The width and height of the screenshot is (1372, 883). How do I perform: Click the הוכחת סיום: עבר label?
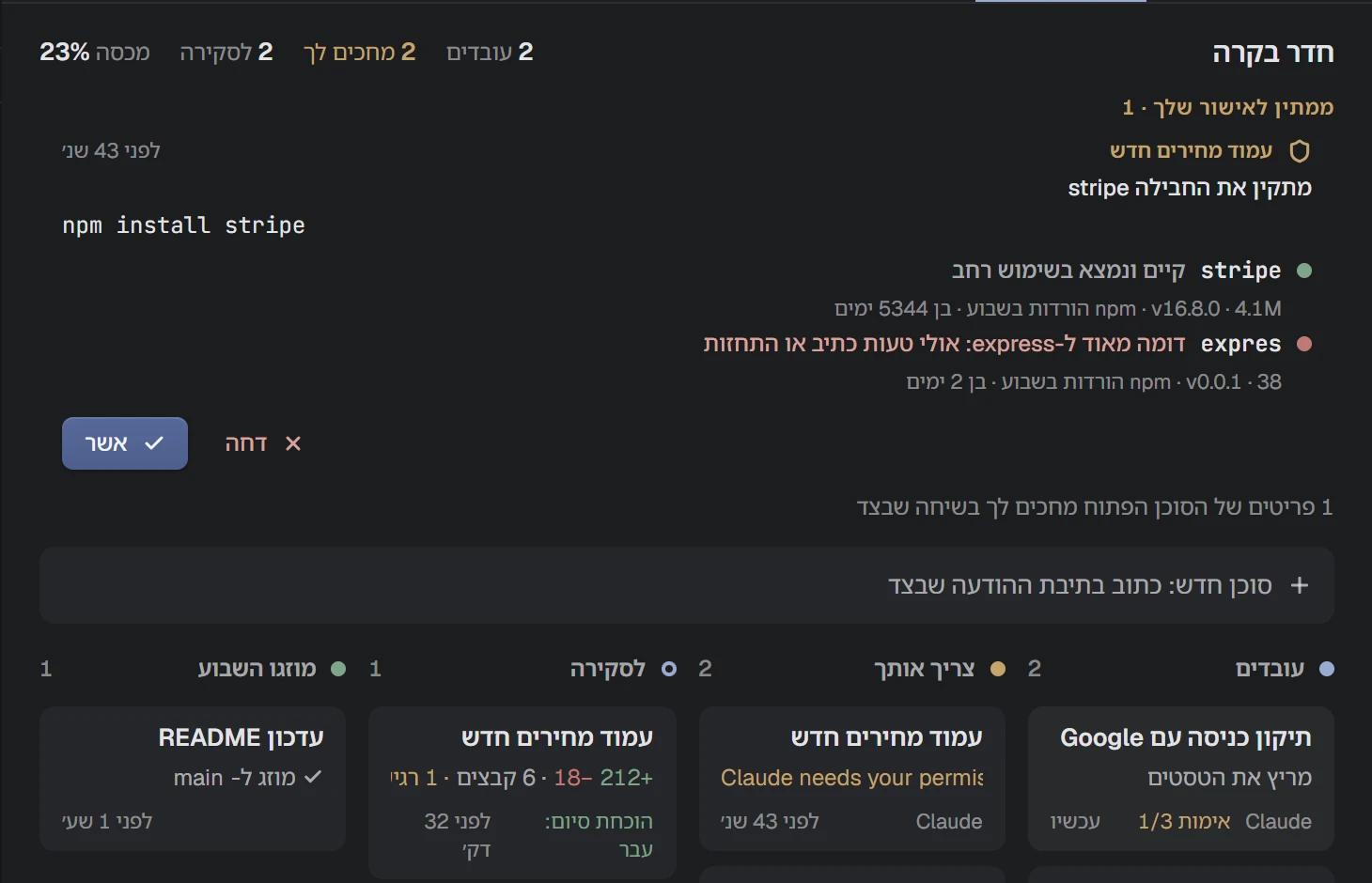[x=599, y=835]
